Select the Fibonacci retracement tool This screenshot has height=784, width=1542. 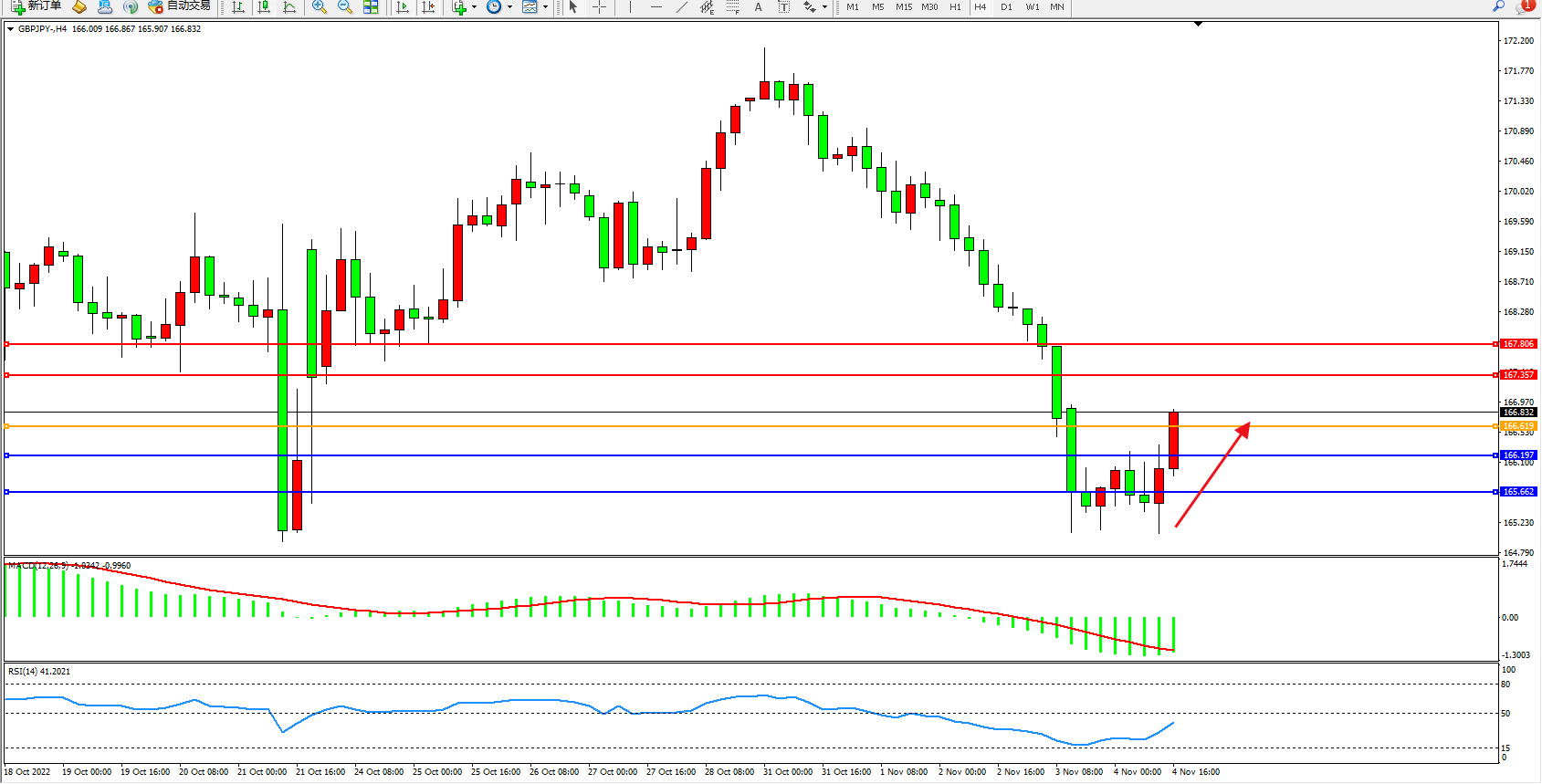732,6
